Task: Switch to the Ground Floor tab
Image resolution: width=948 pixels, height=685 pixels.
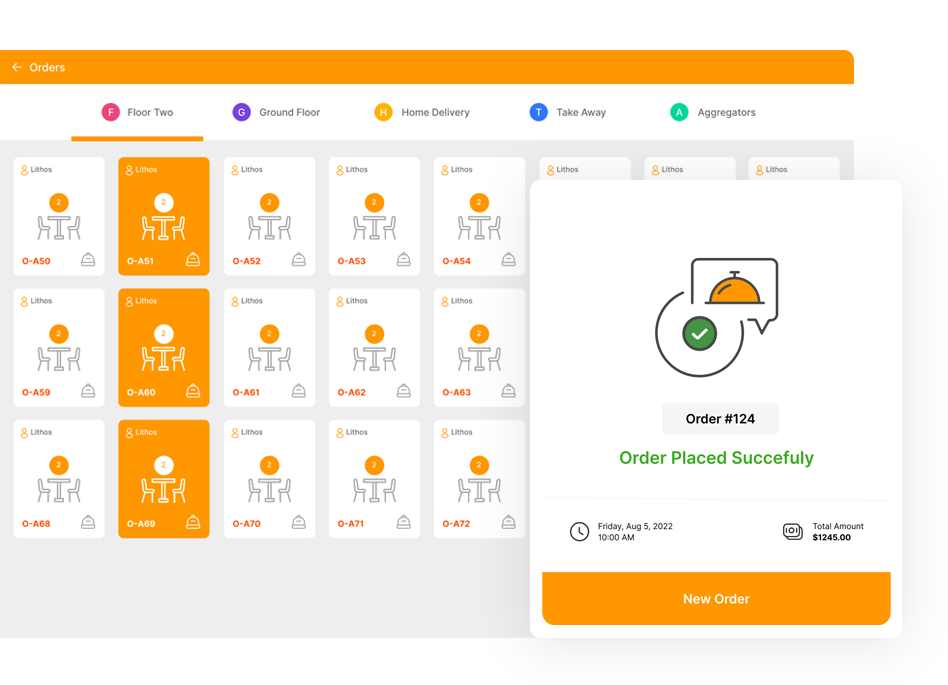Action: click(276, 112)
